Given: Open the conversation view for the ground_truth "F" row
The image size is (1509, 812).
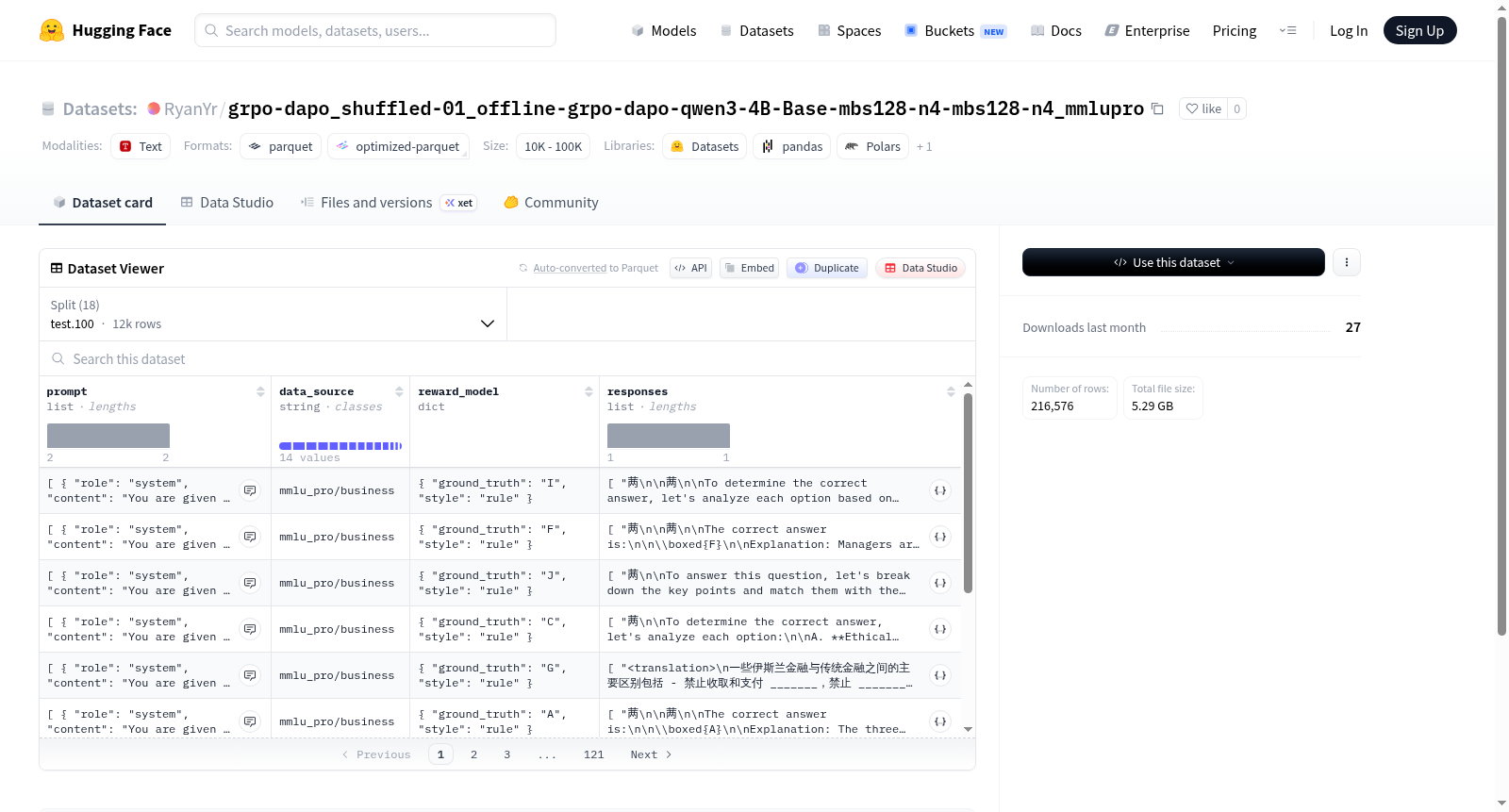Looking at the screenshot, I should point(250,537).
